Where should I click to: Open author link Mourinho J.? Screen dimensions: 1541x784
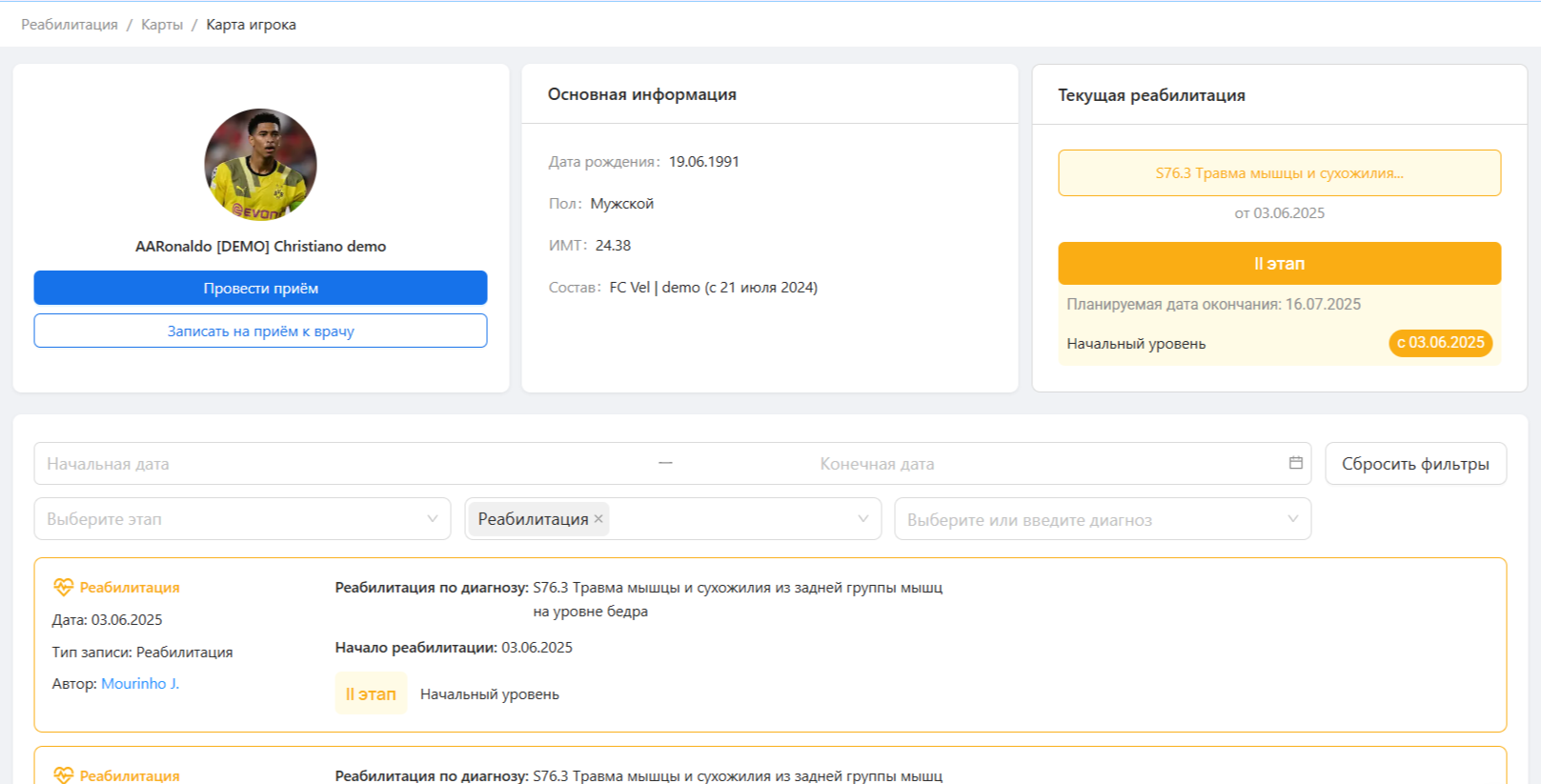[x=140, y=684]
